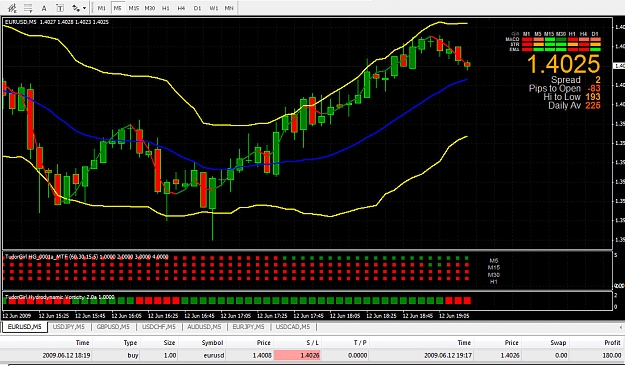Click the Swap column header

(558, 342)
